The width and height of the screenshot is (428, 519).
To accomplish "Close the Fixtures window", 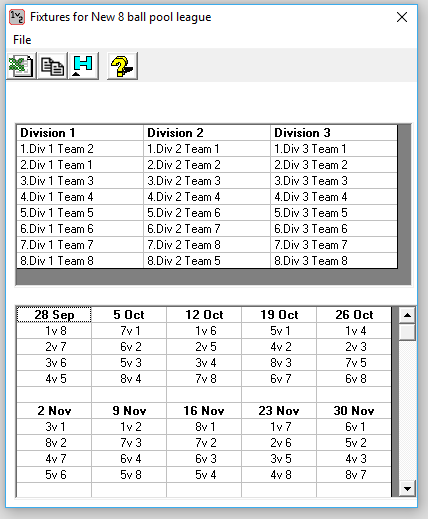I will click(402, 17).
